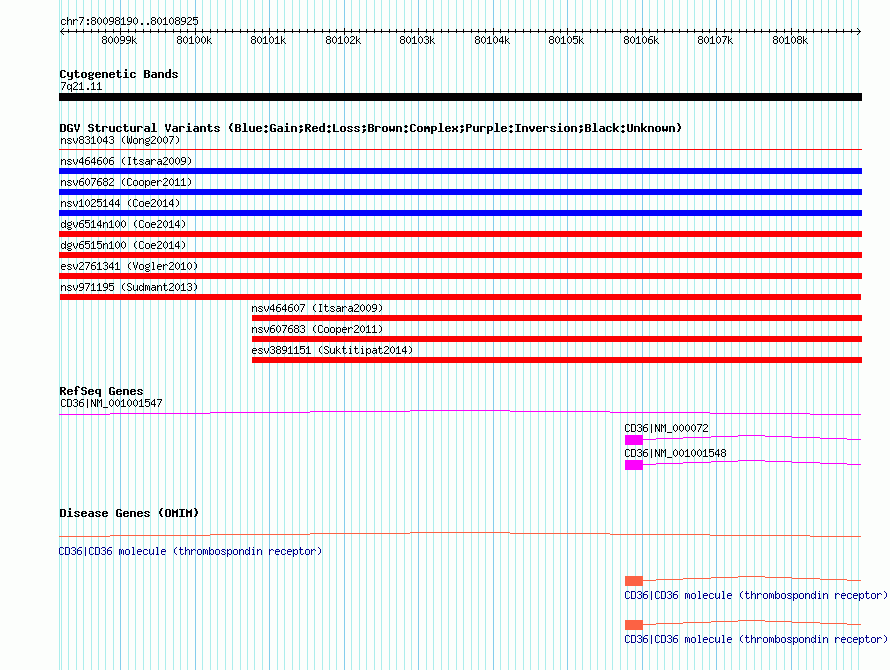Viewport: 890px width, 670px height.
Task: Click the Cytogenetic Bands track title
Action: [x=119, y=74]
